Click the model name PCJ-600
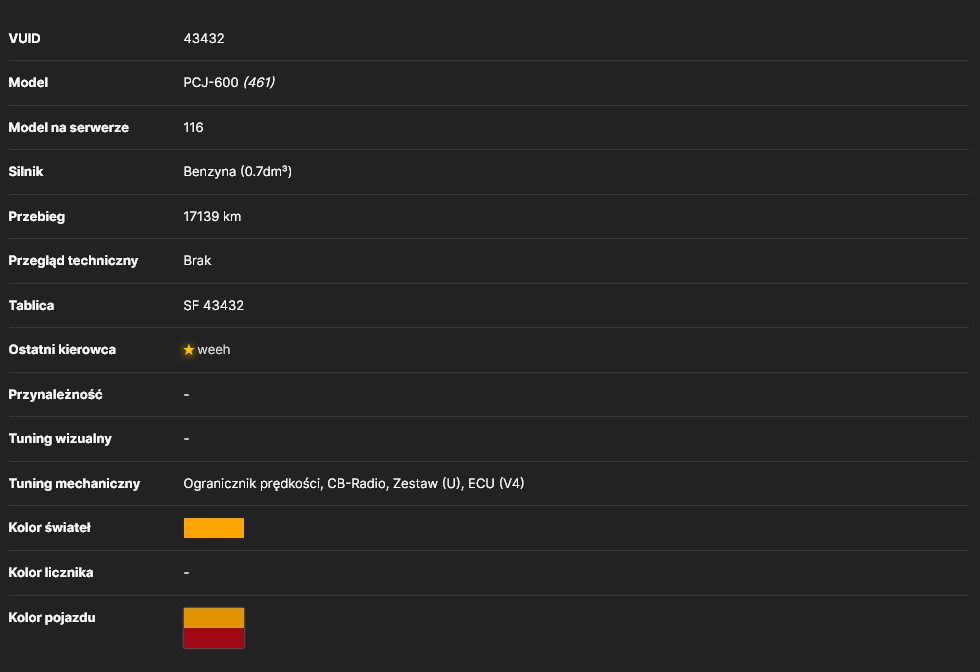Screen dimensions: 980x672 (211, 83)
